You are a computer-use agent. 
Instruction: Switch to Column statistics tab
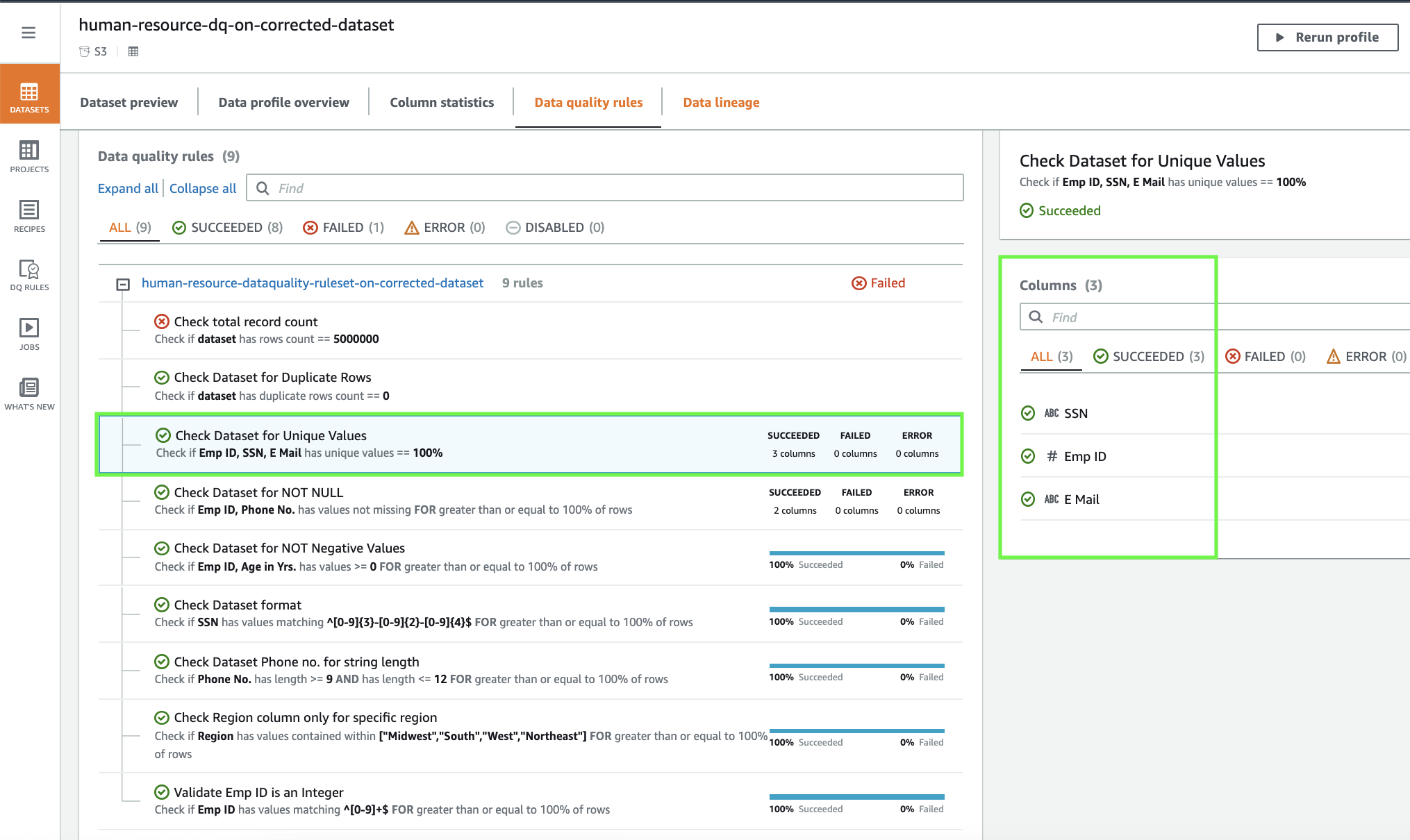tap(442, 103)
